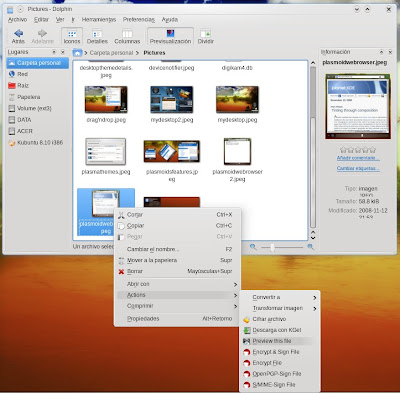Expand the Comprimir submenu

pos(177,306)
